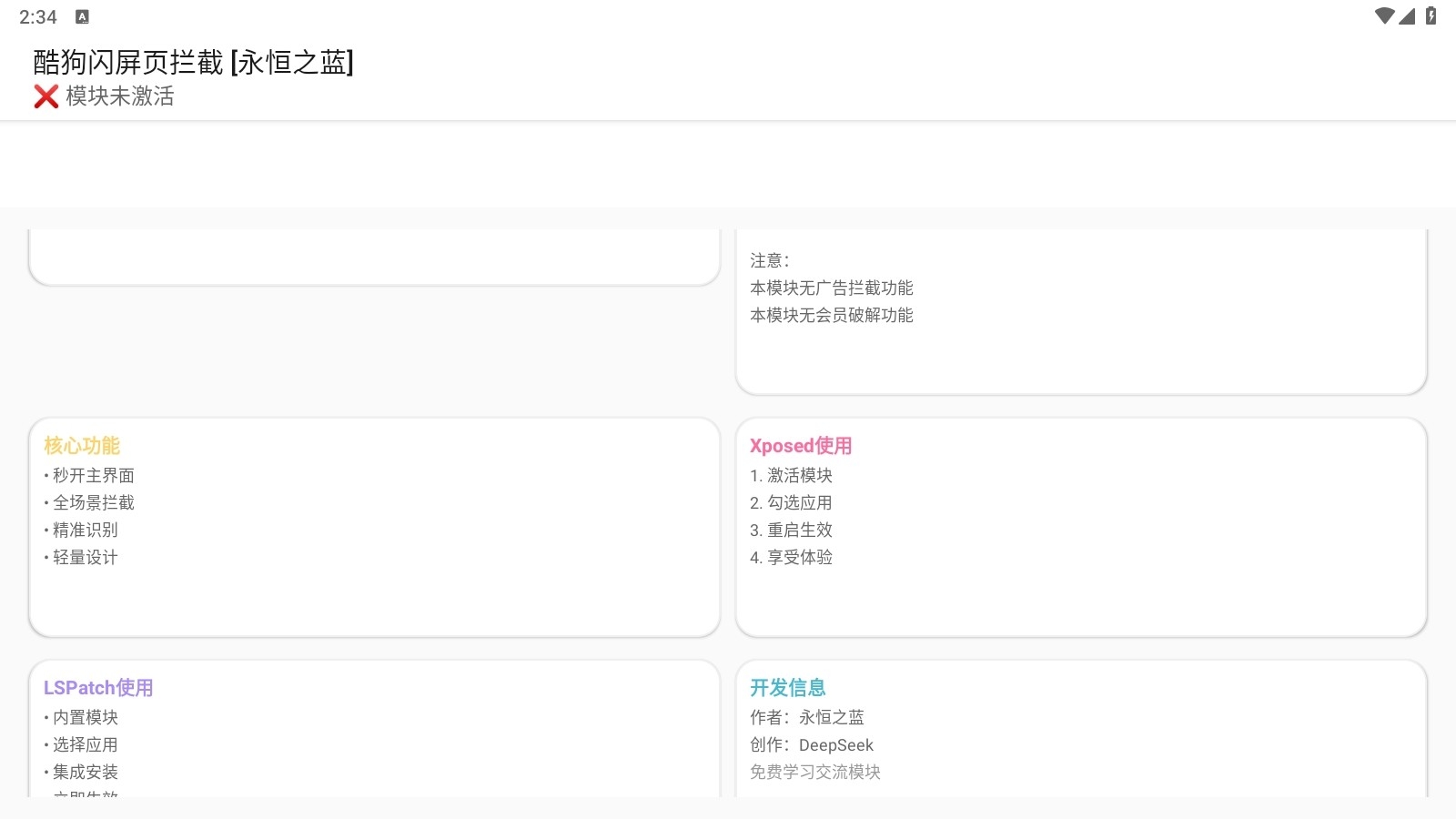
Task: Click the app title 酷狗闪屏页拦截 [永恒之蓝]
Action: point(194,62)
